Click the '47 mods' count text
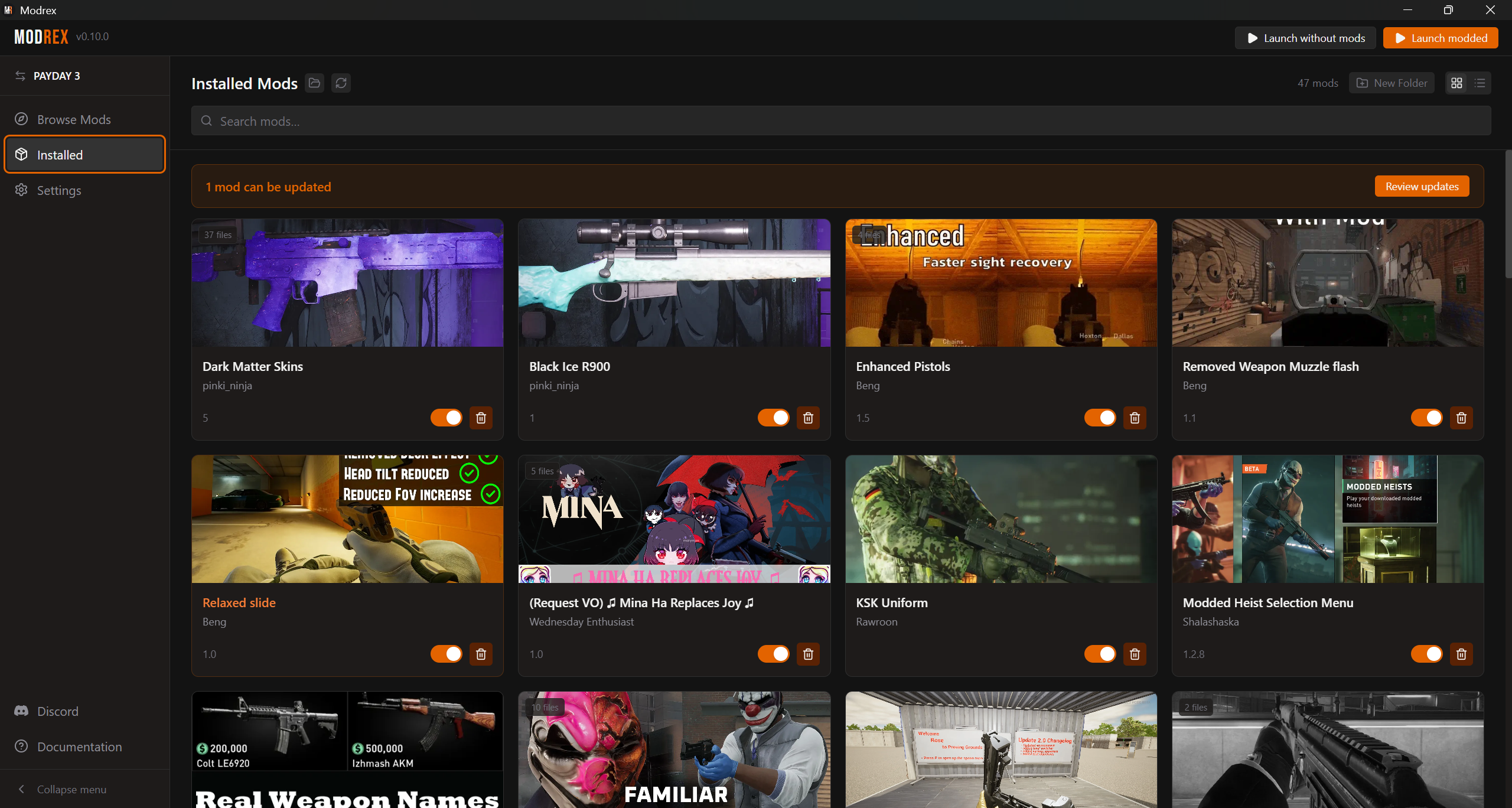 pos(1318,83)
